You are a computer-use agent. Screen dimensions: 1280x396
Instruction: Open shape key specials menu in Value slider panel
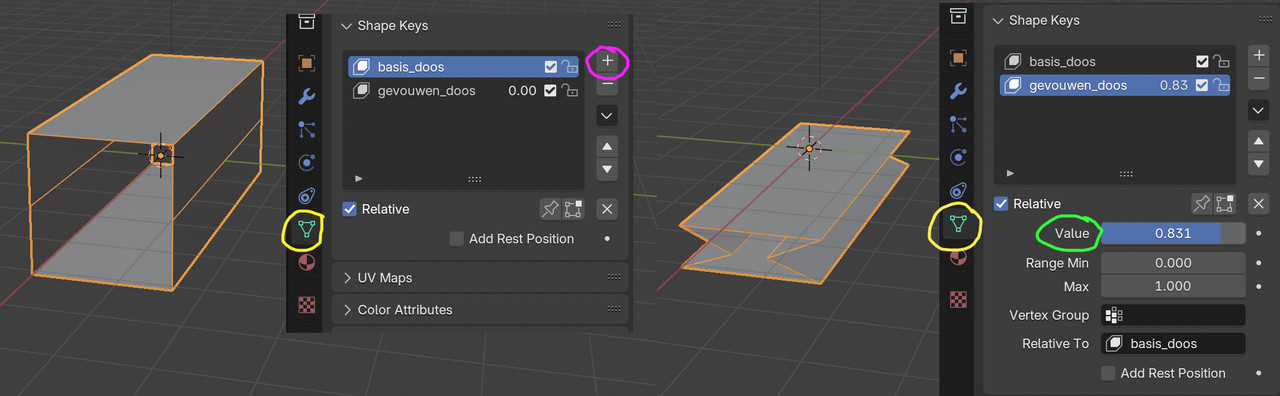1259,109
